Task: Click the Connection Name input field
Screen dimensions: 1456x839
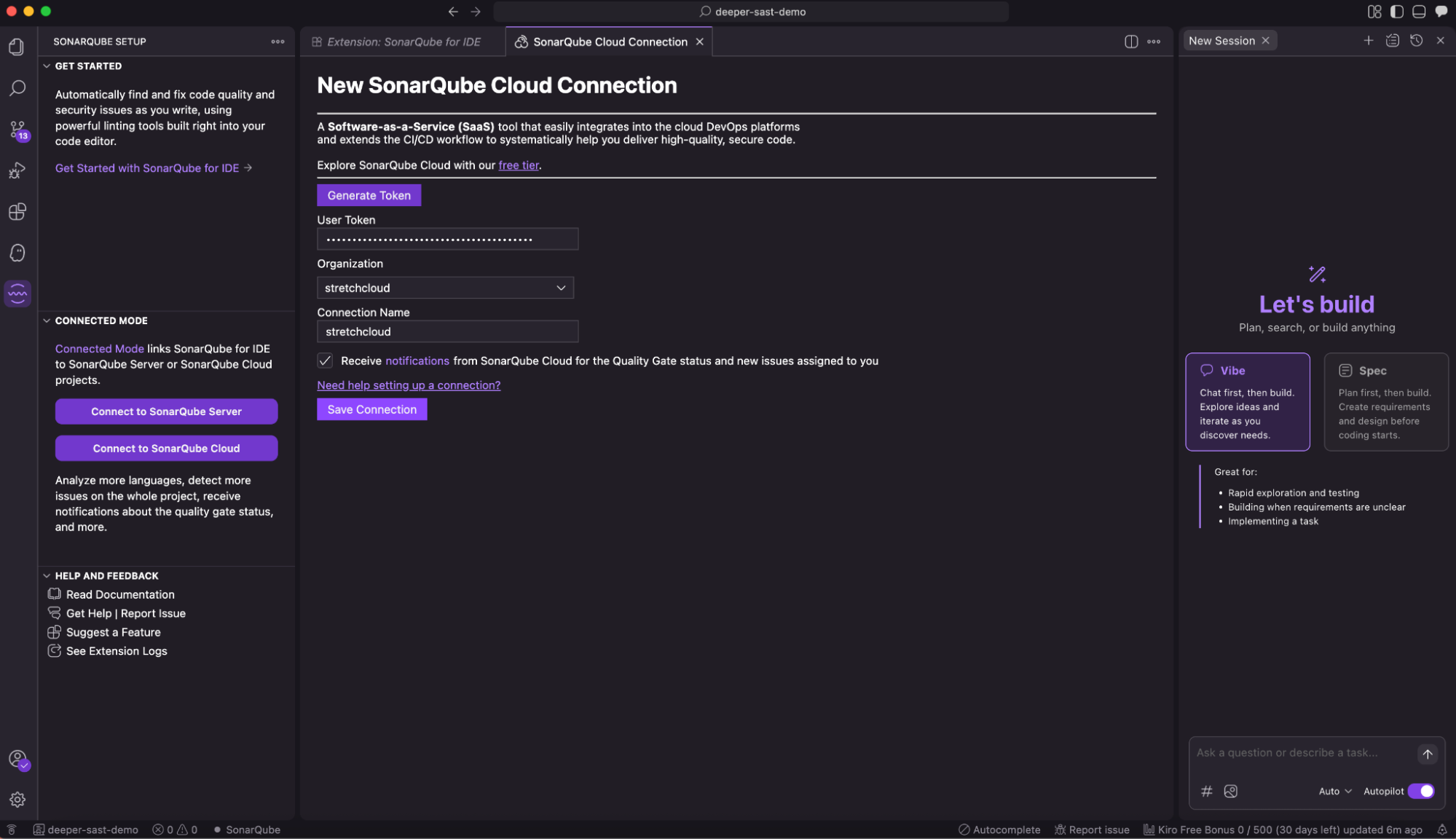Action: 447,331
